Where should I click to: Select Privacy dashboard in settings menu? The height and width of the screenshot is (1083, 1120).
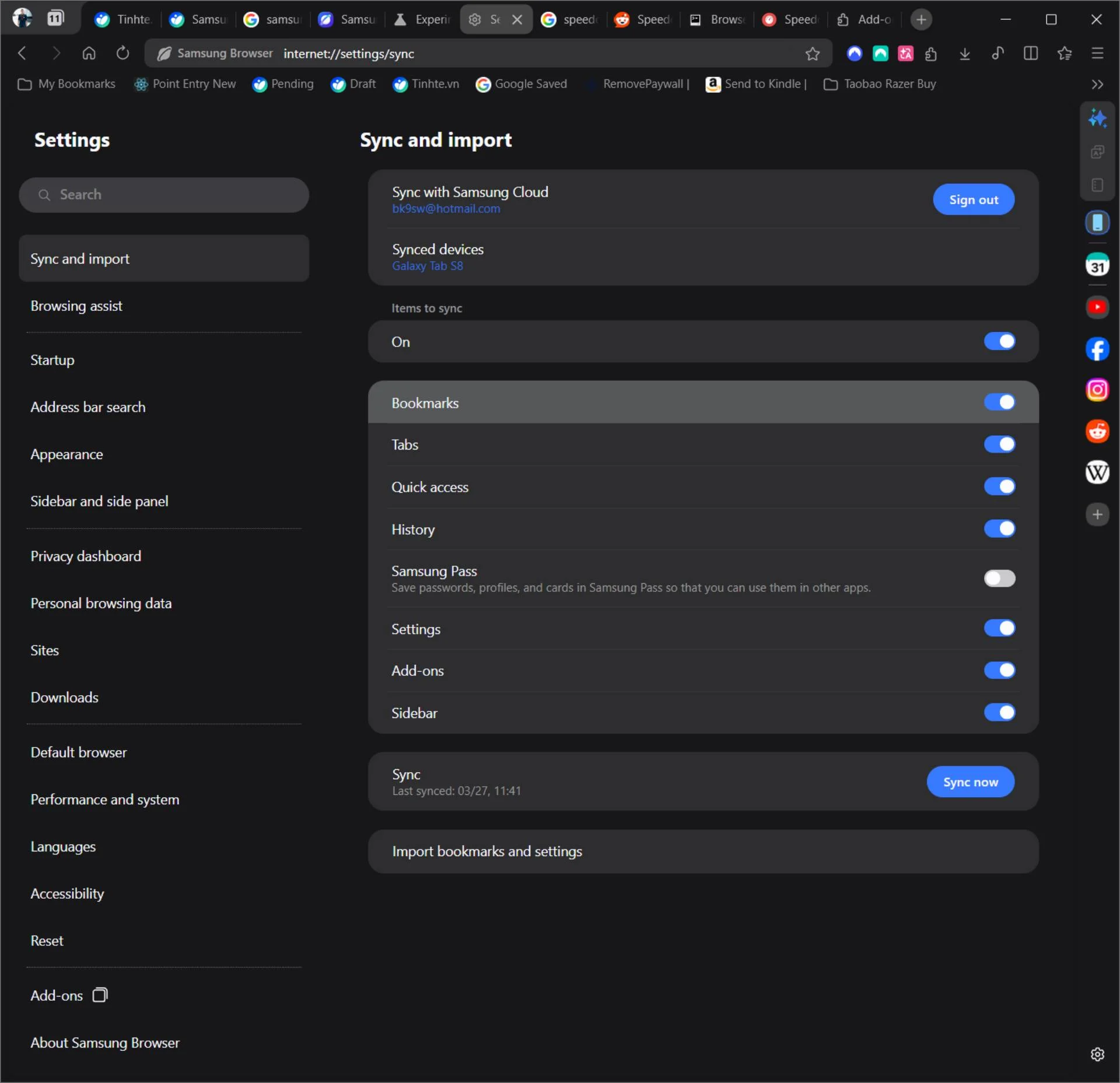(x=85, y=556)
